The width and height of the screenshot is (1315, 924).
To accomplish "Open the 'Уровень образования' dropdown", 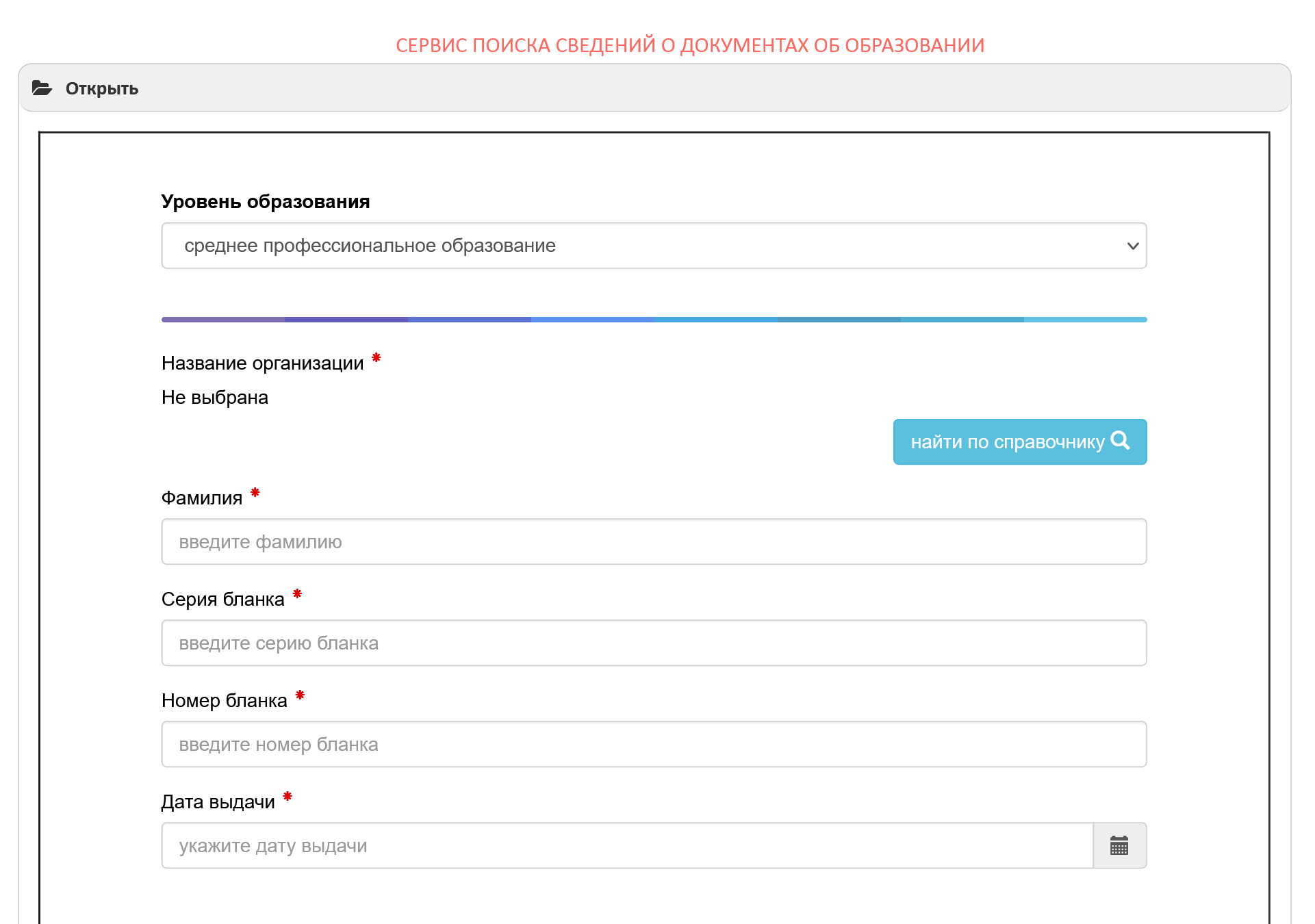I will coord(654,246).
